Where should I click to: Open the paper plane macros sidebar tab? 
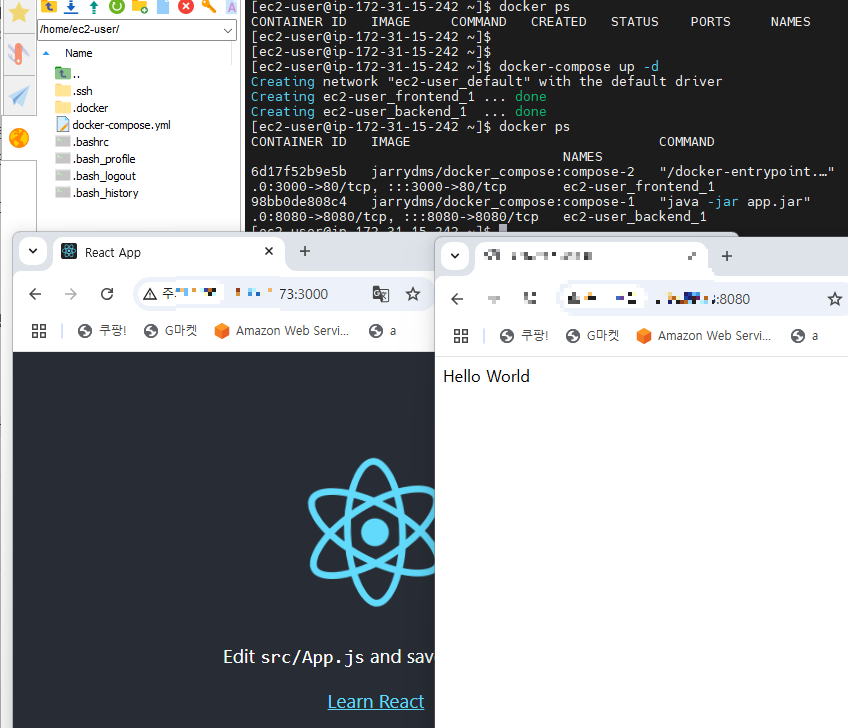[x=19, y=96]
